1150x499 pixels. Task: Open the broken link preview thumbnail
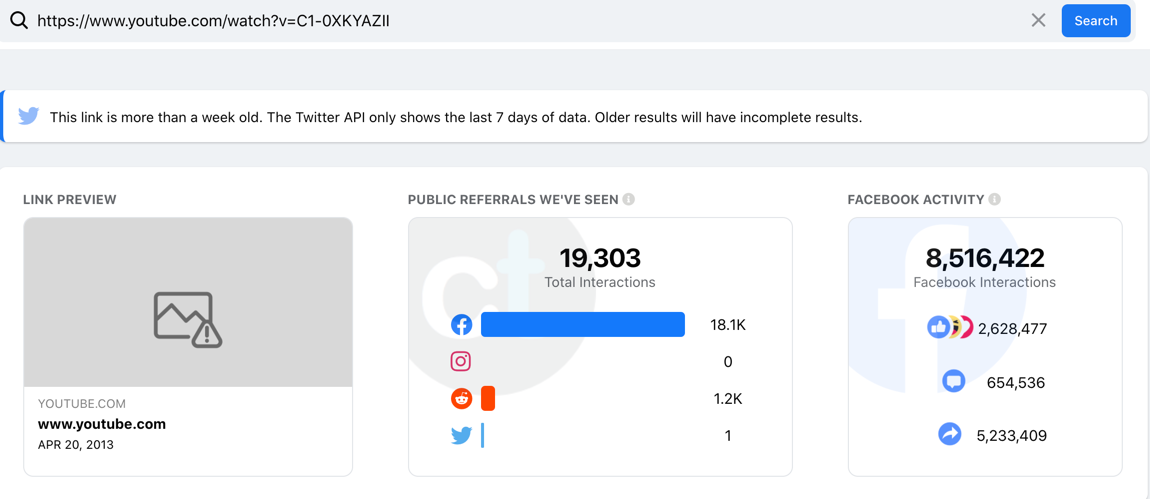point(188,303)
